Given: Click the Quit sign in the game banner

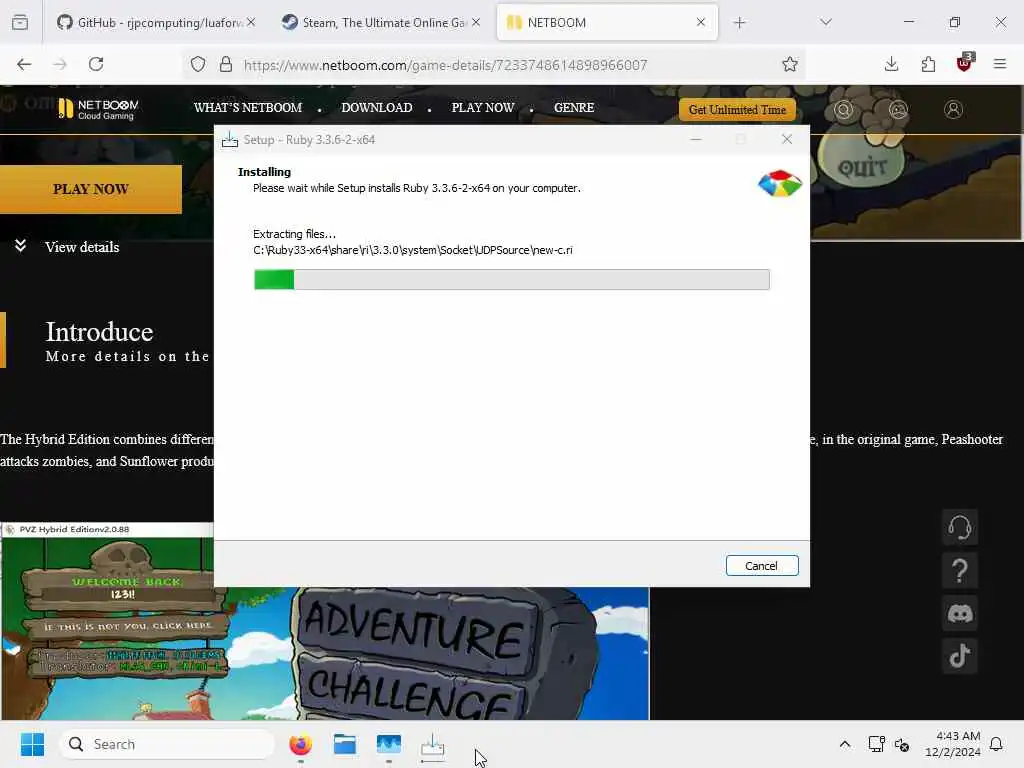Looking at the screenshot, I should click(x=863, y=166).
